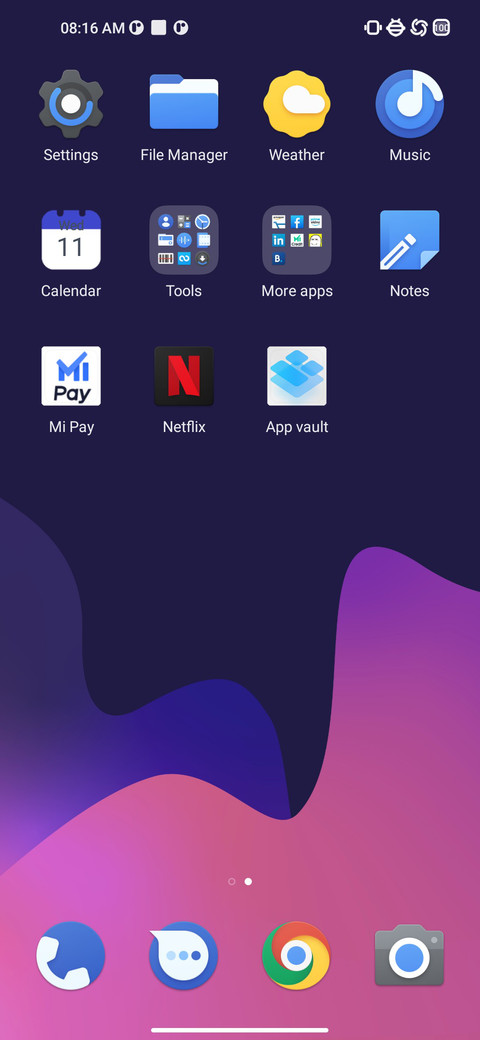Tap the white square notification icon

tap(158, 28)
